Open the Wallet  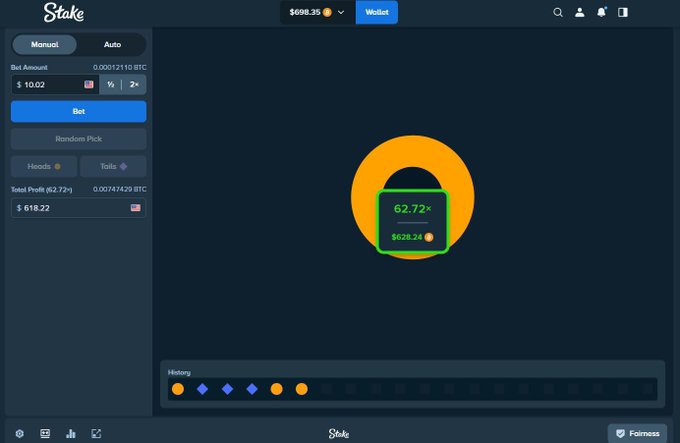[376, 12]
